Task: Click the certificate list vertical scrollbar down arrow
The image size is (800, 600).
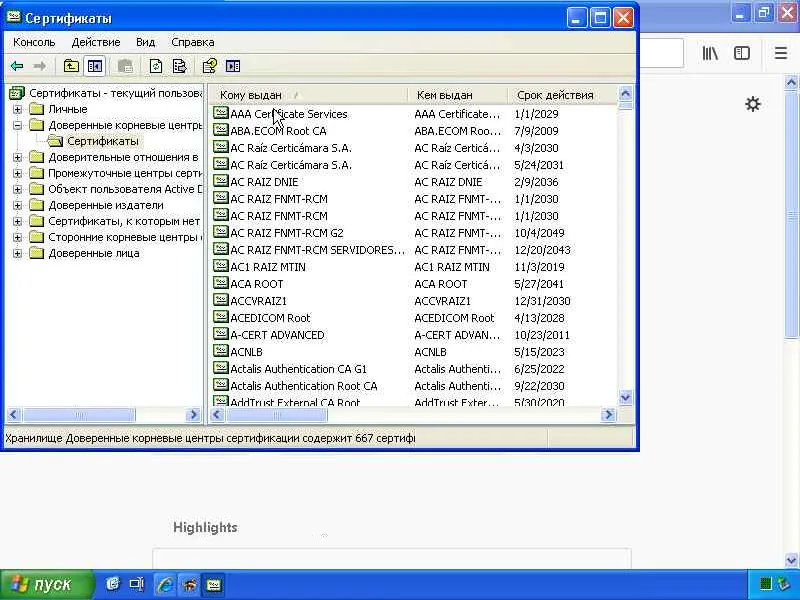Action: click(x=625, y=397)
